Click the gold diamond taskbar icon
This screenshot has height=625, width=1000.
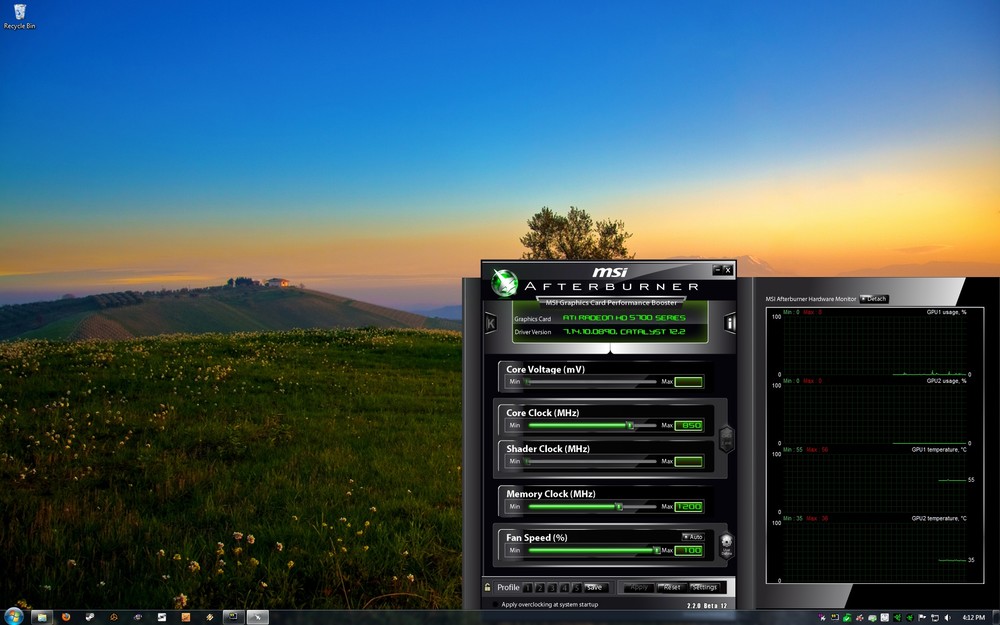210,617
